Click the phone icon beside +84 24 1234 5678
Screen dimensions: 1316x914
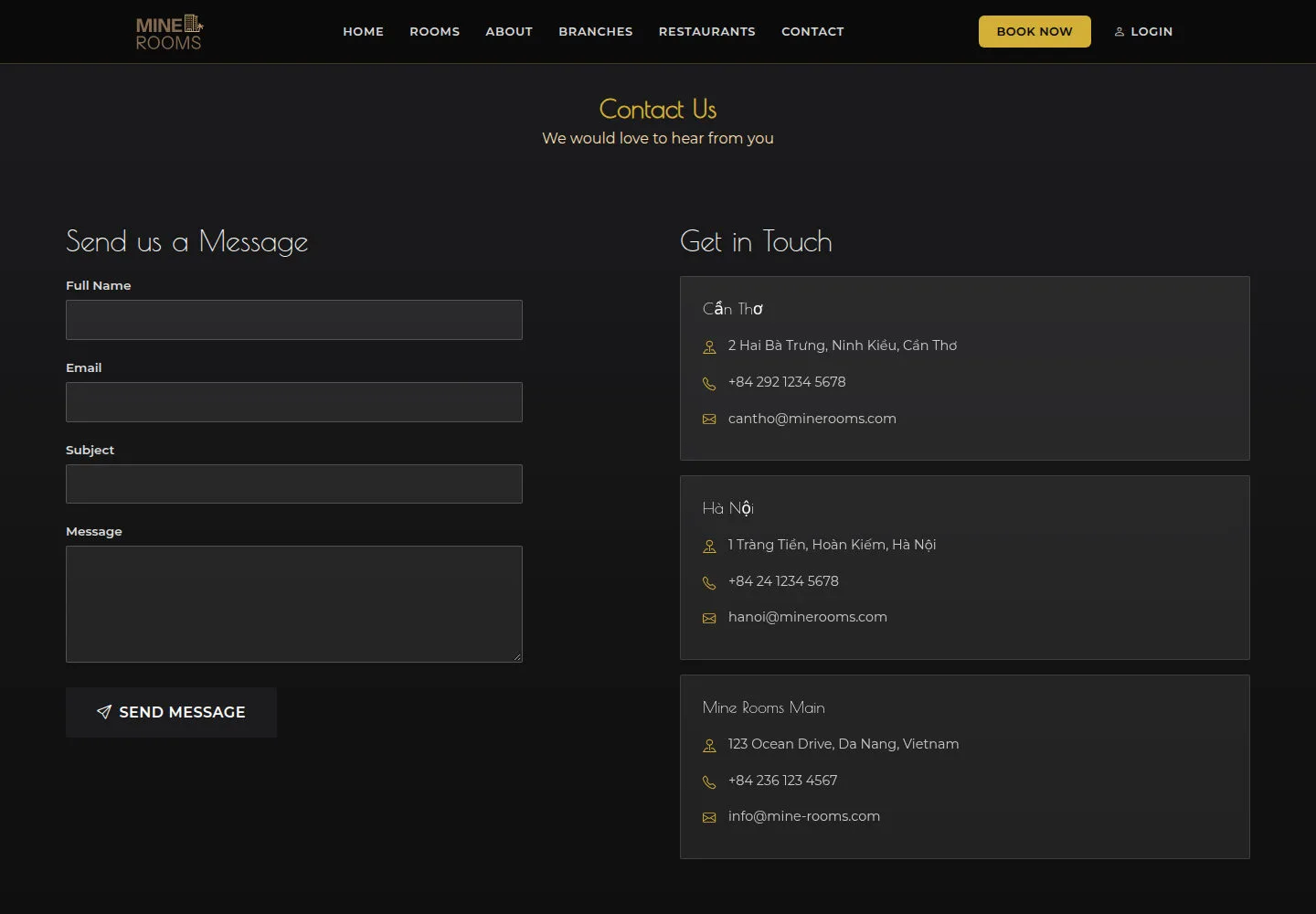tap(709, 582)
